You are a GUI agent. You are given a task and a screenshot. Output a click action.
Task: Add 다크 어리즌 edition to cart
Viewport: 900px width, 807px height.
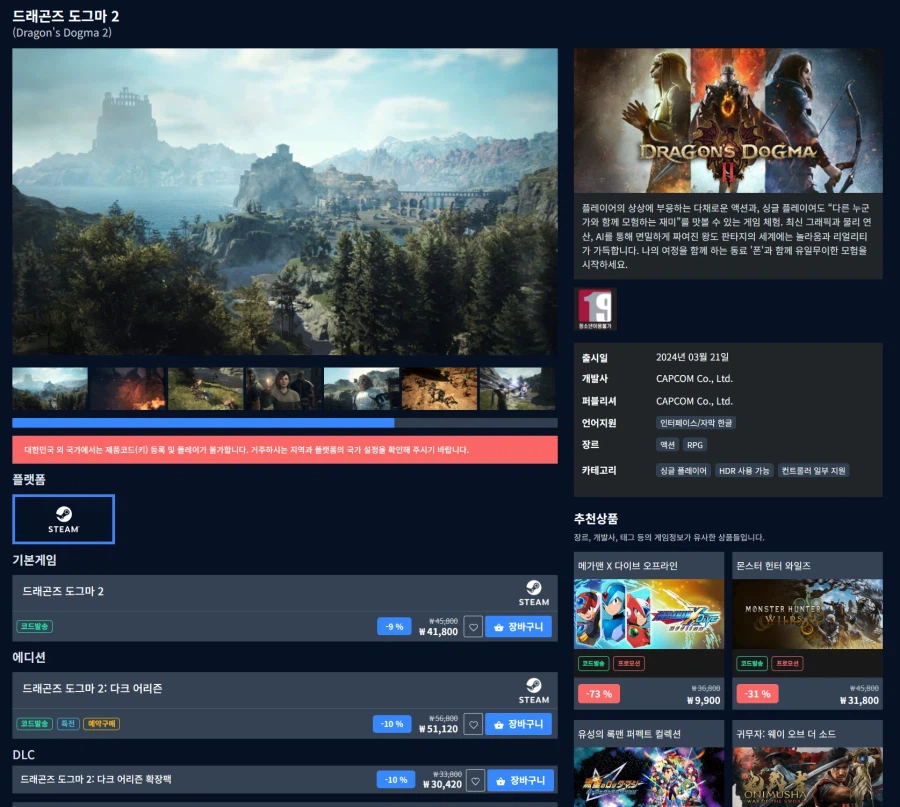518,724
